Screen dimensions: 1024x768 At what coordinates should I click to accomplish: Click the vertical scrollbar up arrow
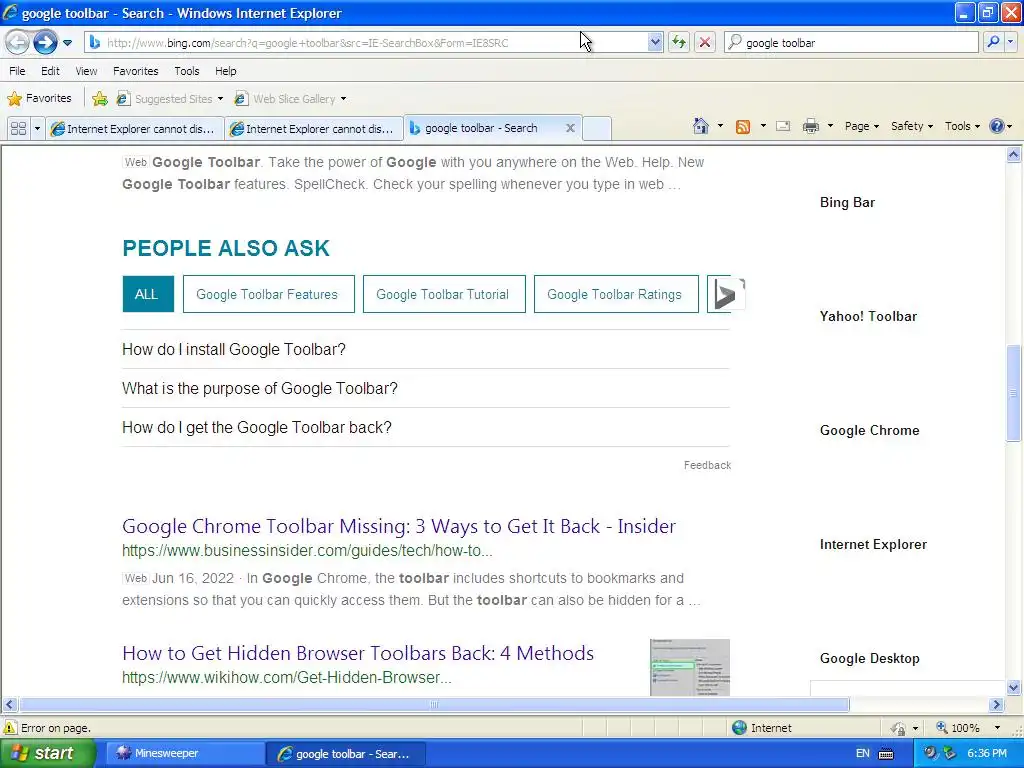(x=1014, y=155)
